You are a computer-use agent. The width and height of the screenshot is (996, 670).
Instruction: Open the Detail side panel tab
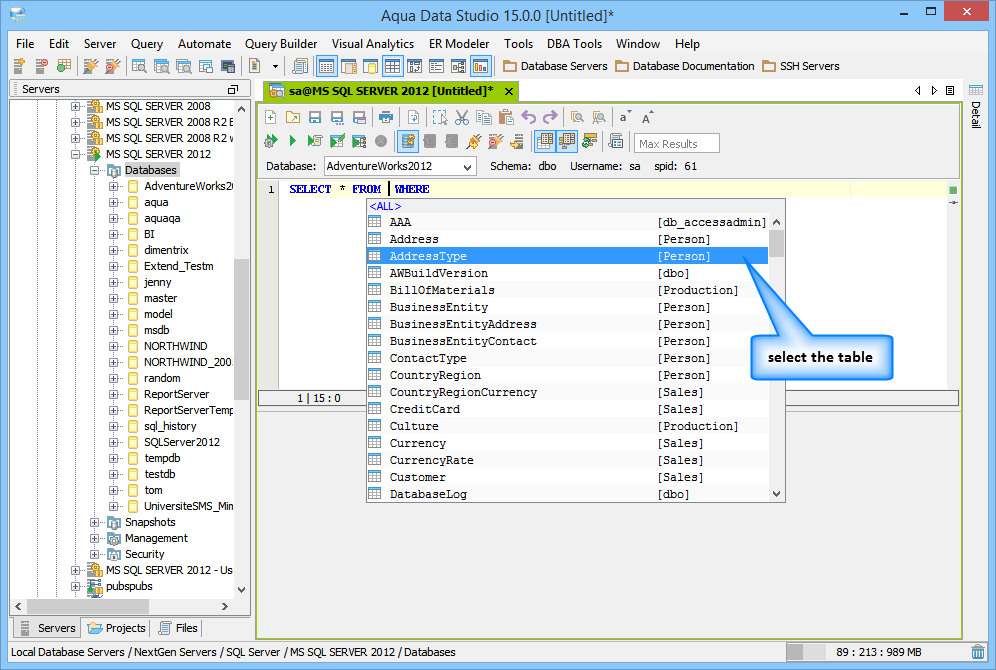976,105
